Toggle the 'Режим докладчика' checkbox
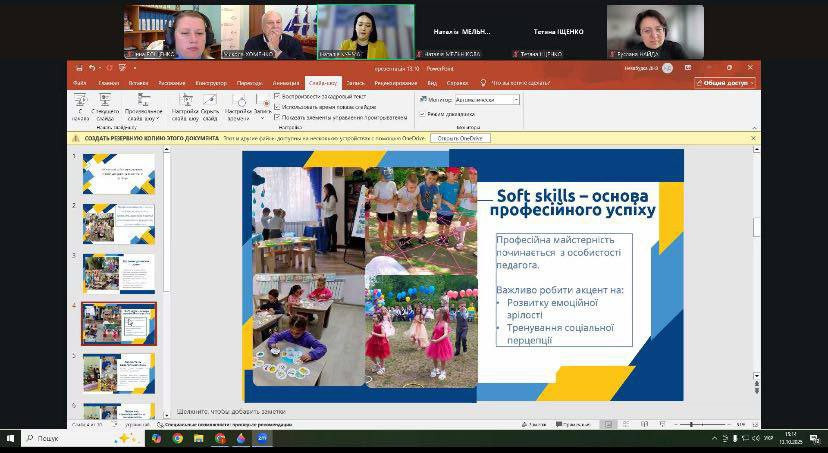The image size is (828, 453). point(421,113)
